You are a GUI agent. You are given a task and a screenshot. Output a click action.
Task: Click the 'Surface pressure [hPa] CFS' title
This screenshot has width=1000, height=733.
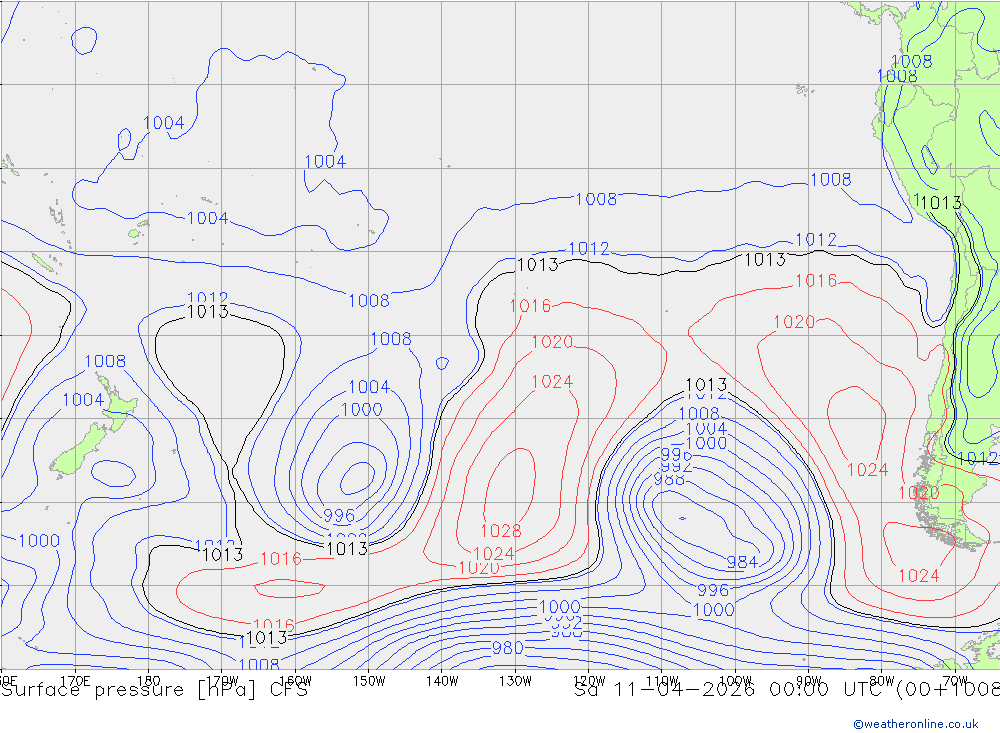[154, 690]
